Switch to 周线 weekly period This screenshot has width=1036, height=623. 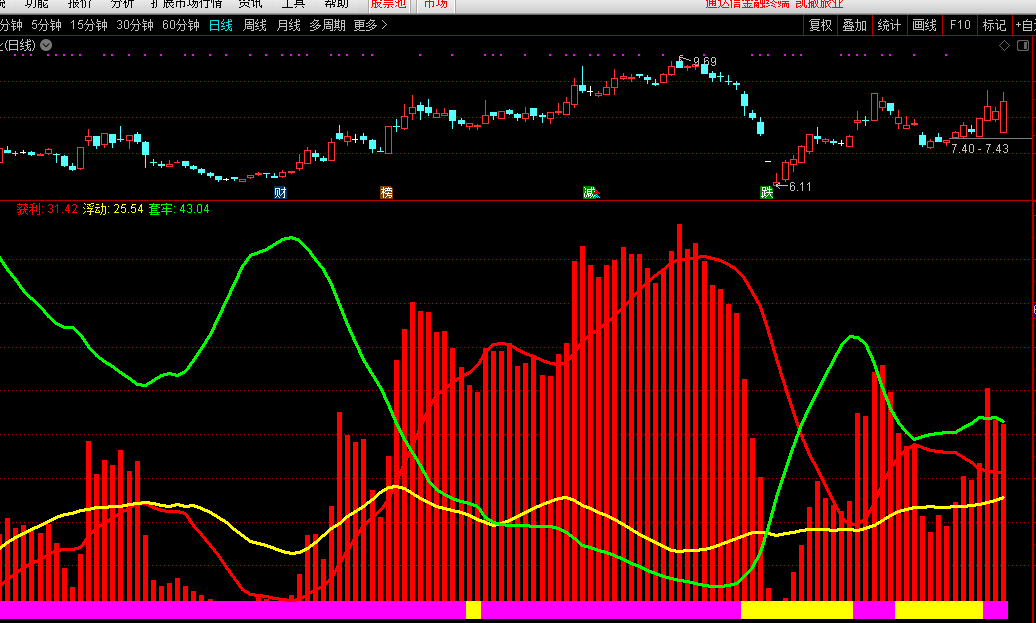(x=255, y=25)
